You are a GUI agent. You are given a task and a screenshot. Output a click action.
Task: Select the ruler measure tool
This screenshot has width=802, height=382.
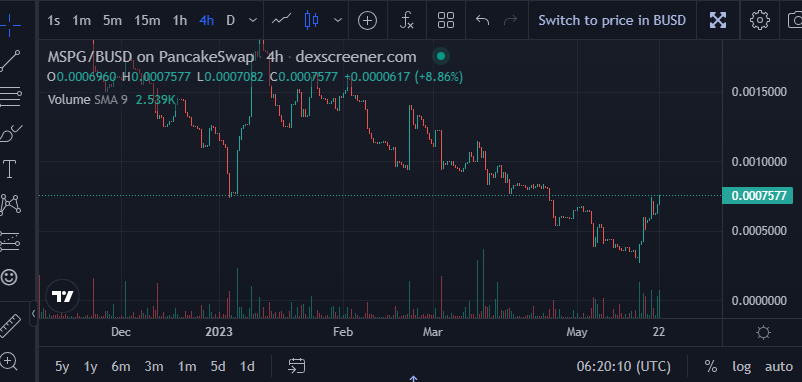tap(9, 326)
